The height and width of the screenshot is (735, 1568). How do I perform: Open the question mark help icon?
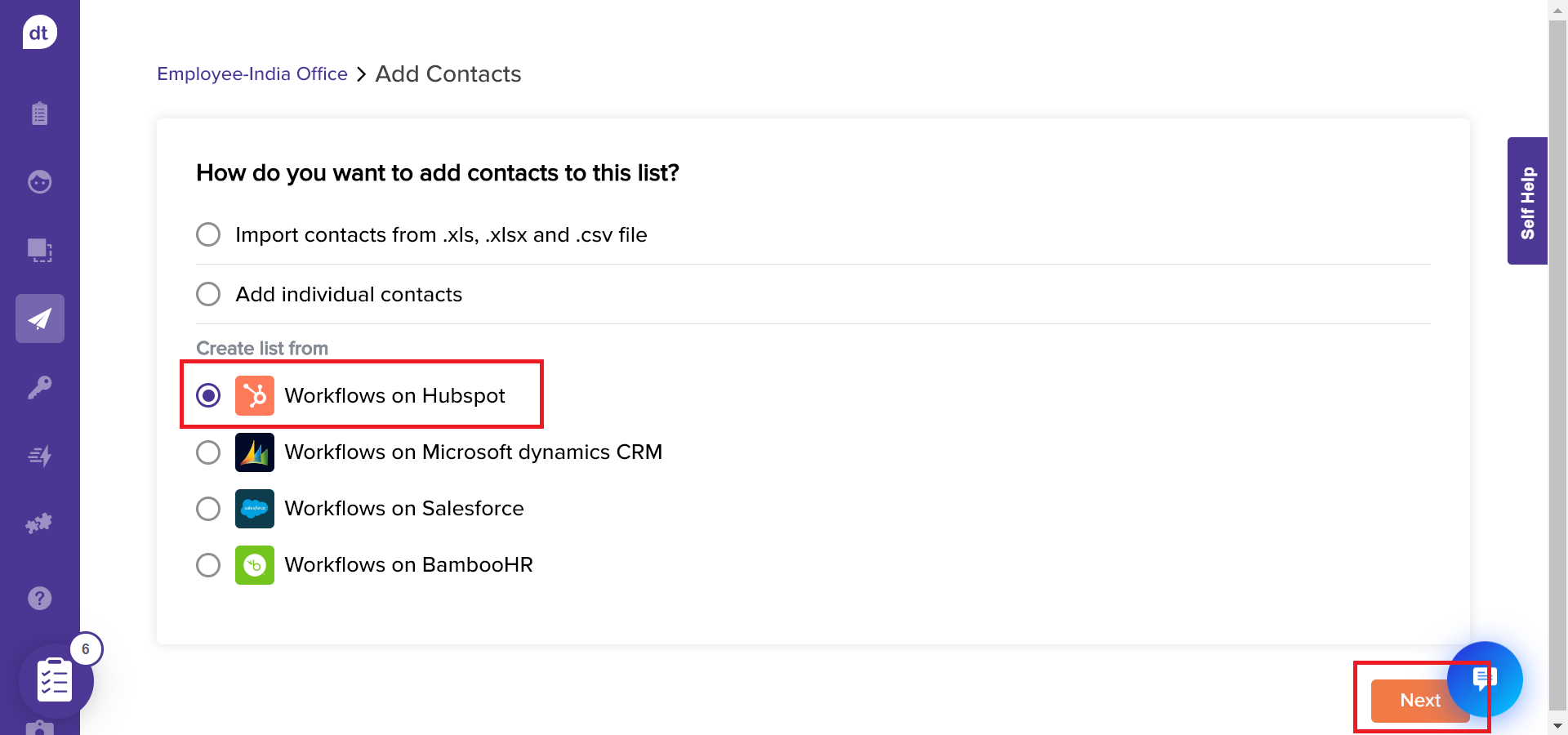[x=39, y=599]
